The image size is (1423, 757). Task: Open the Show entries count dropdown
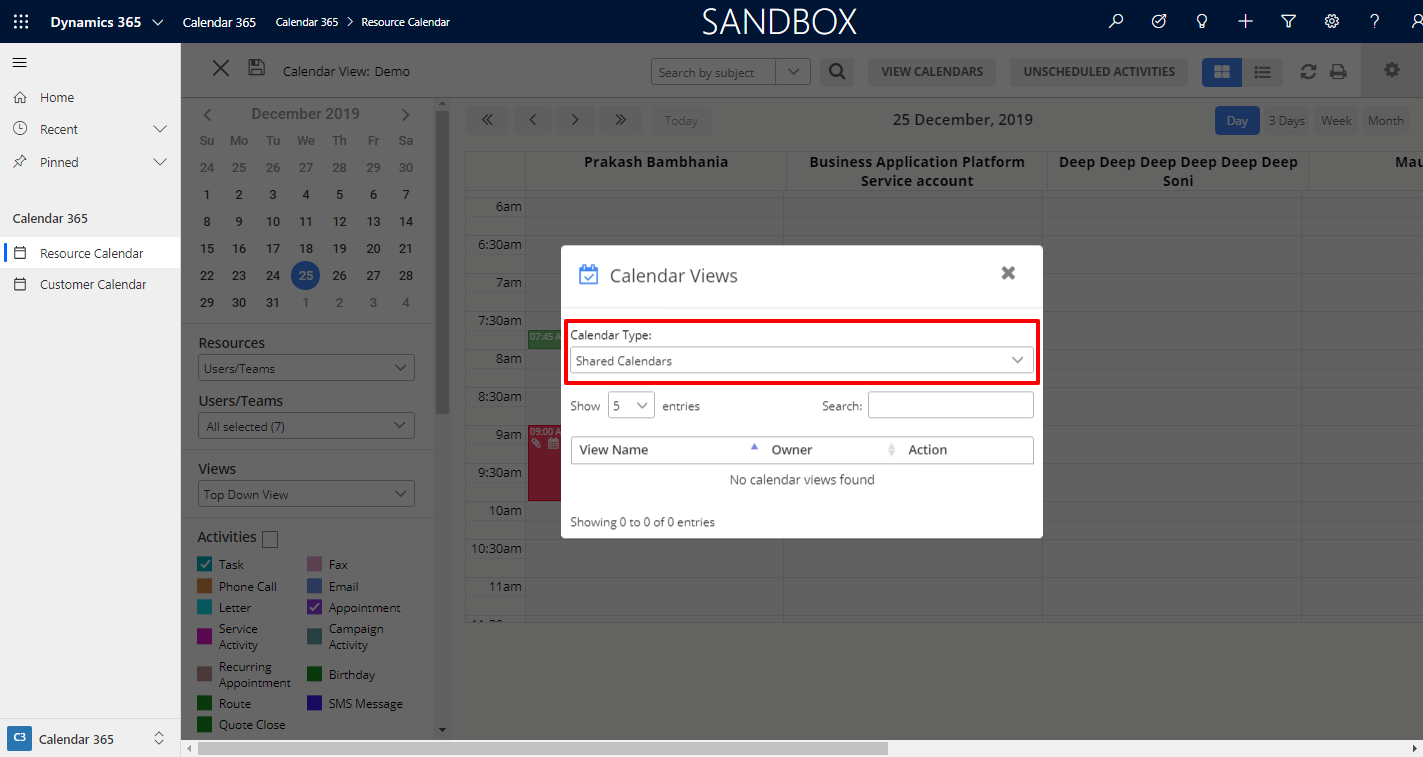[x=631, y=405]
